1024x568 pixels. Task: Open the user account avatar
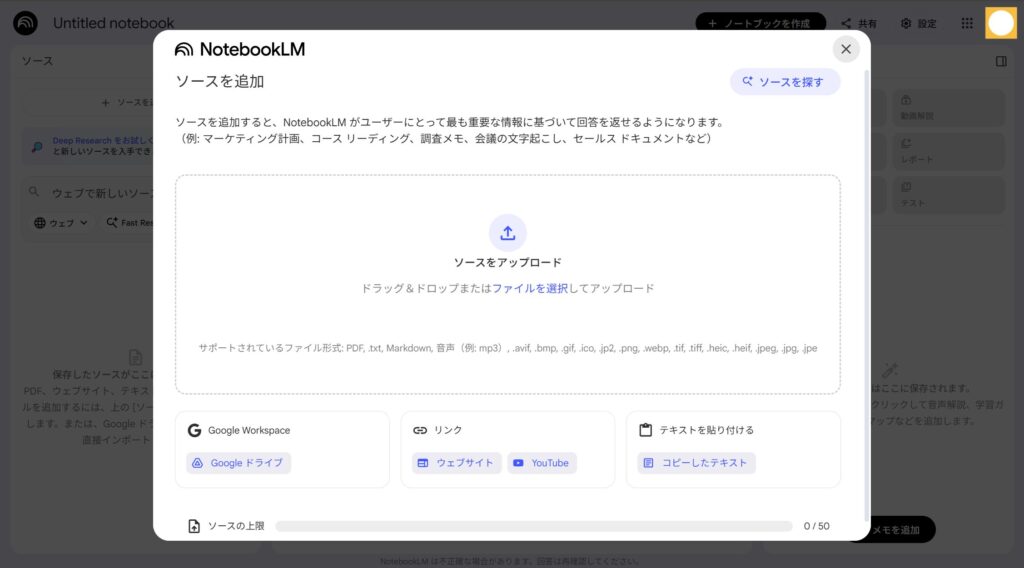[x=1000, y=23]
